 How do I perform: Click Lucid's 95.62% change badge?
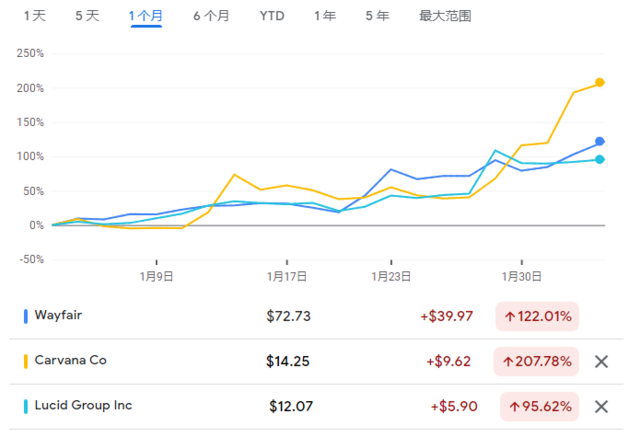[x=537, y=407]
